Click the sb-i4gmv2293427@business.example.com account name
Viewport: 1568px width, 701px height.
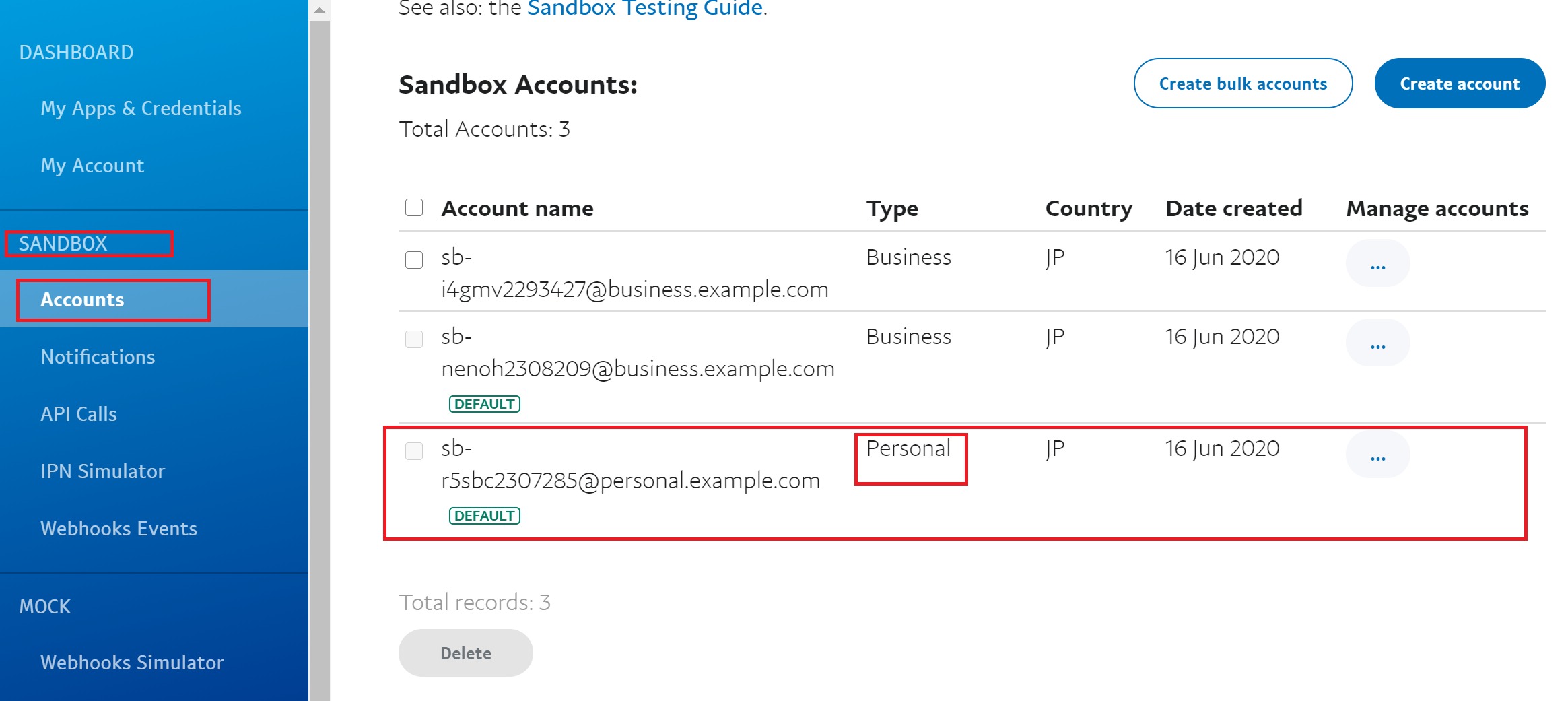coord(635,273)
